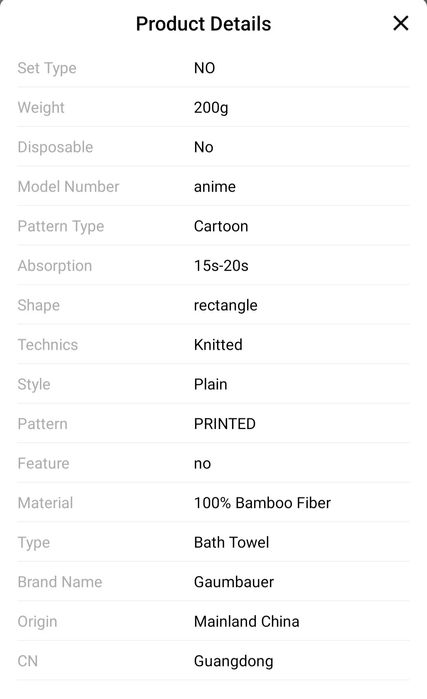Tap the Set Type row label

tap(47, 68)
